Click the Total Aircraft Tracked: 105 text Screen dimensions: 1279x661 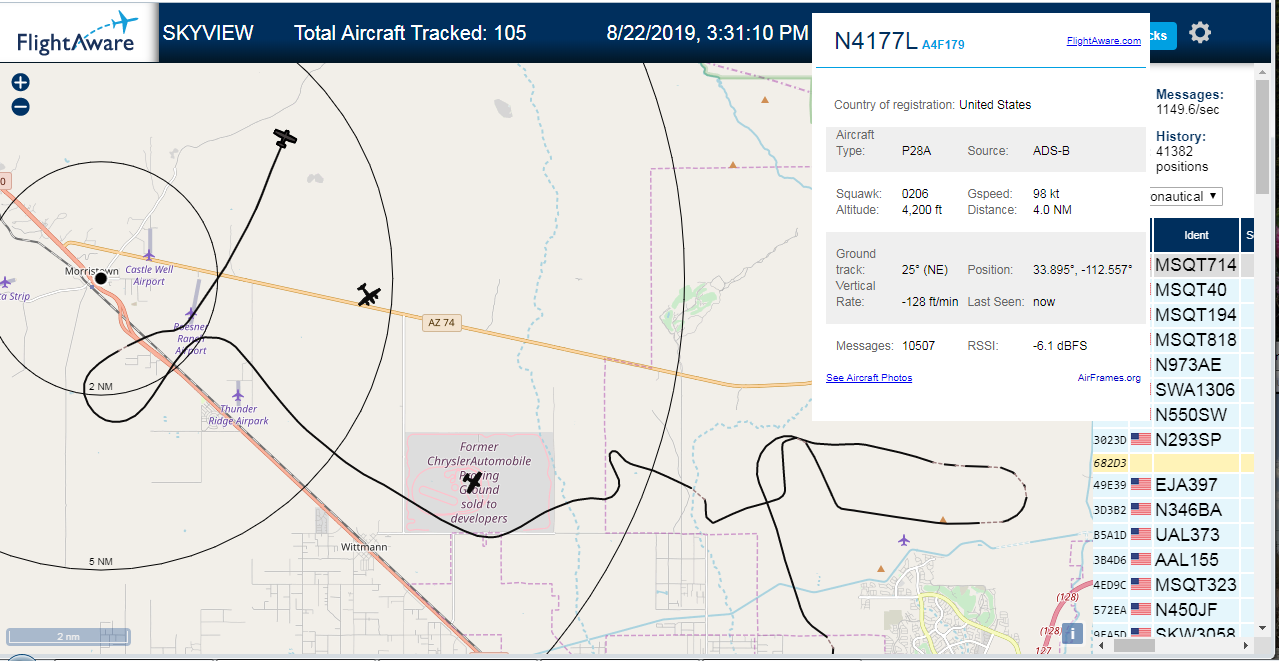click(x=410, y=33)
